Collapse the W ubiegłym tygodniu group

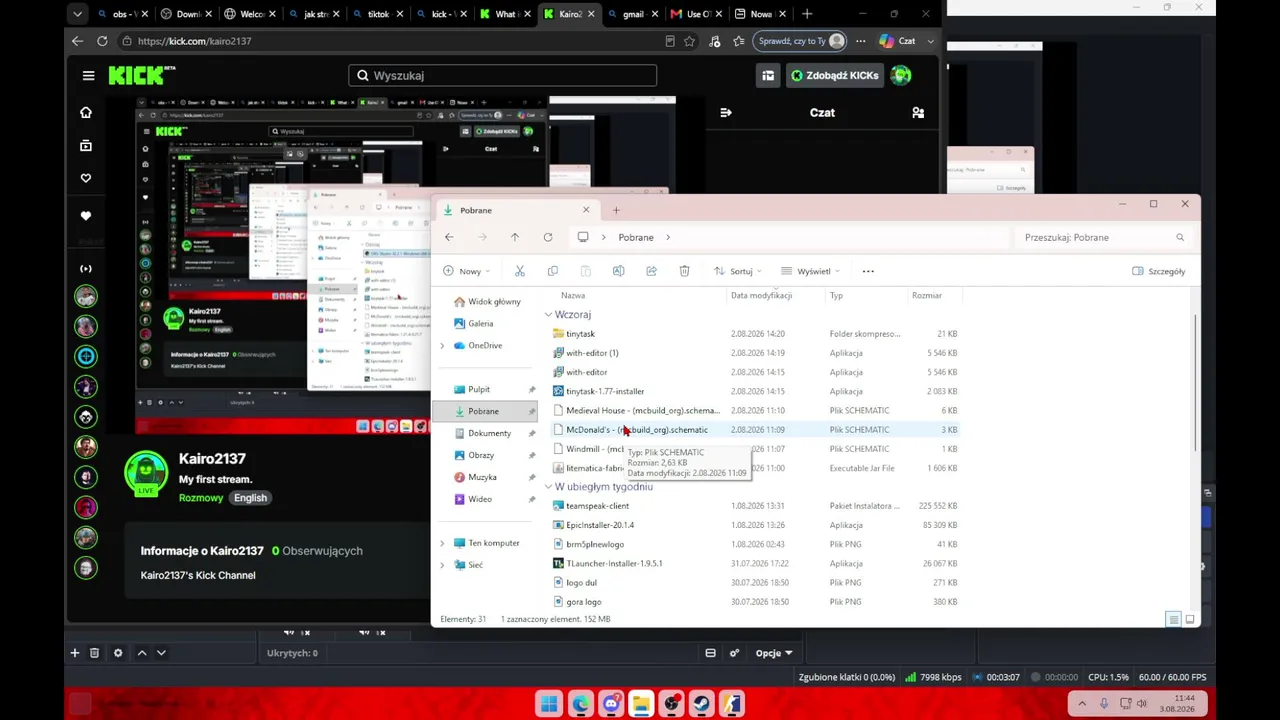coord(548,487)
